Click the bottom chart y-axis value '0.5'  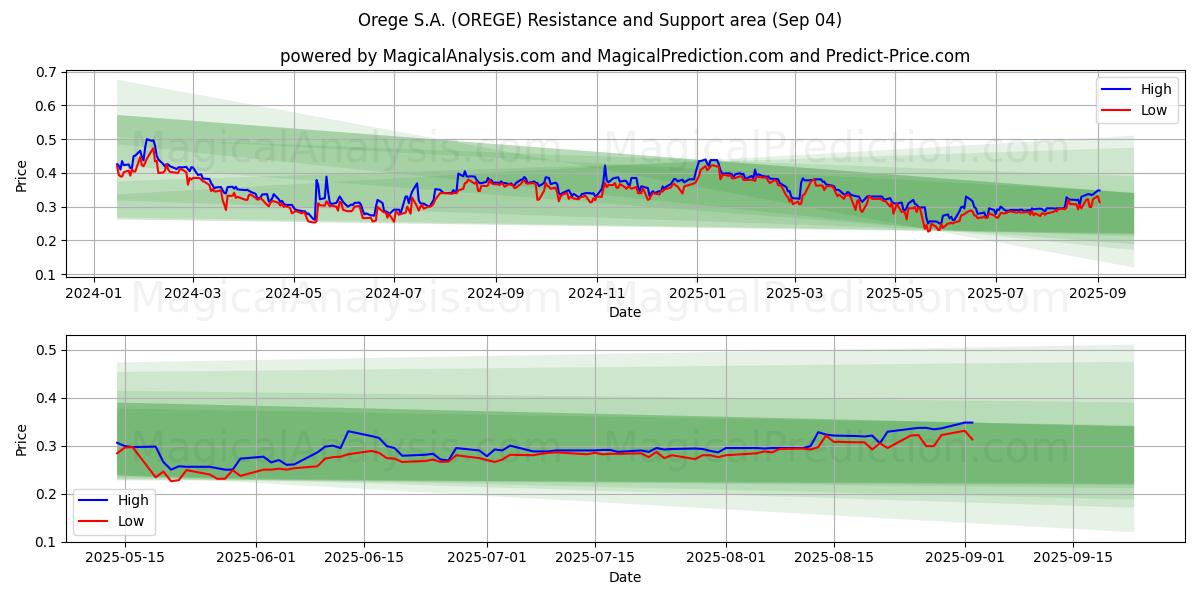[x=47, y=350]
